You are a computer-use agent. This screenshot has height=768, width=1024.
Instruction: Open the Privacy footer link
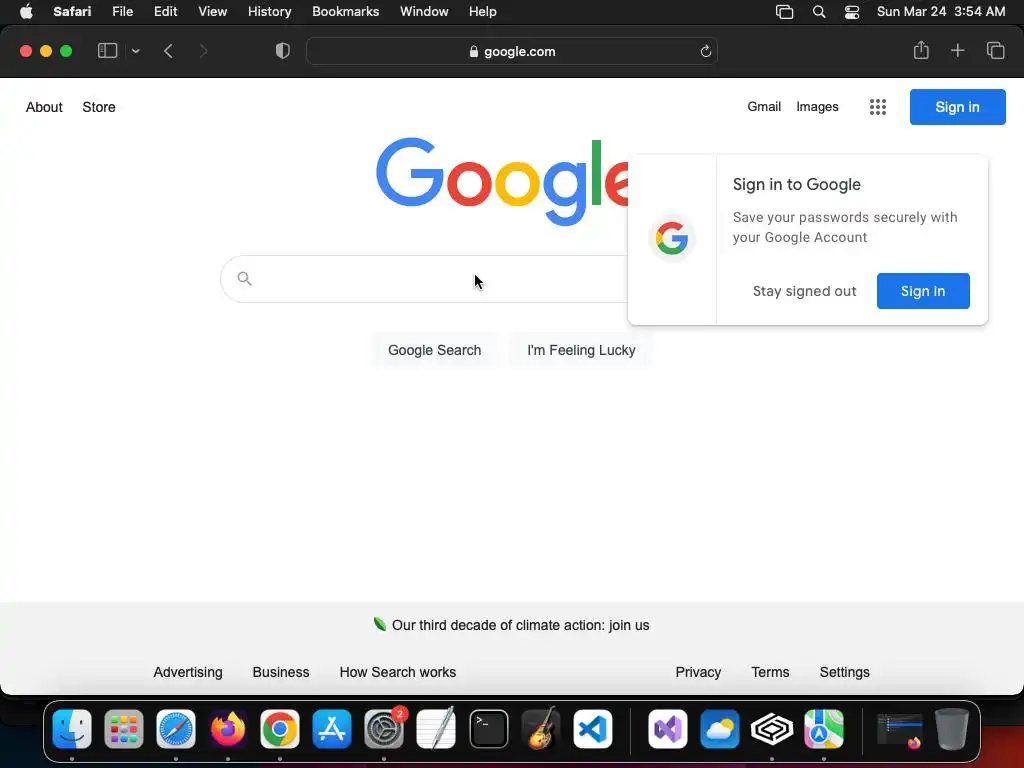698,672
